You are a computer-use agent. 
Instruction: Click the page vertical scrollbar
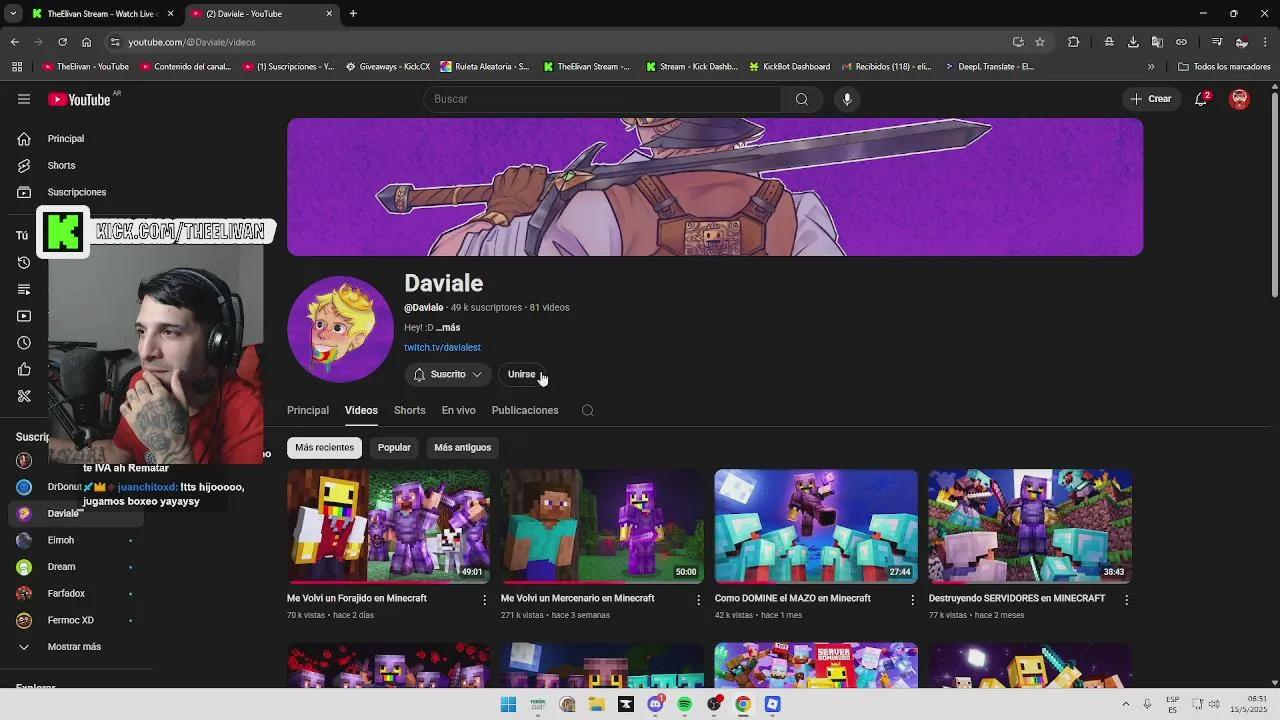[1274, 195]
